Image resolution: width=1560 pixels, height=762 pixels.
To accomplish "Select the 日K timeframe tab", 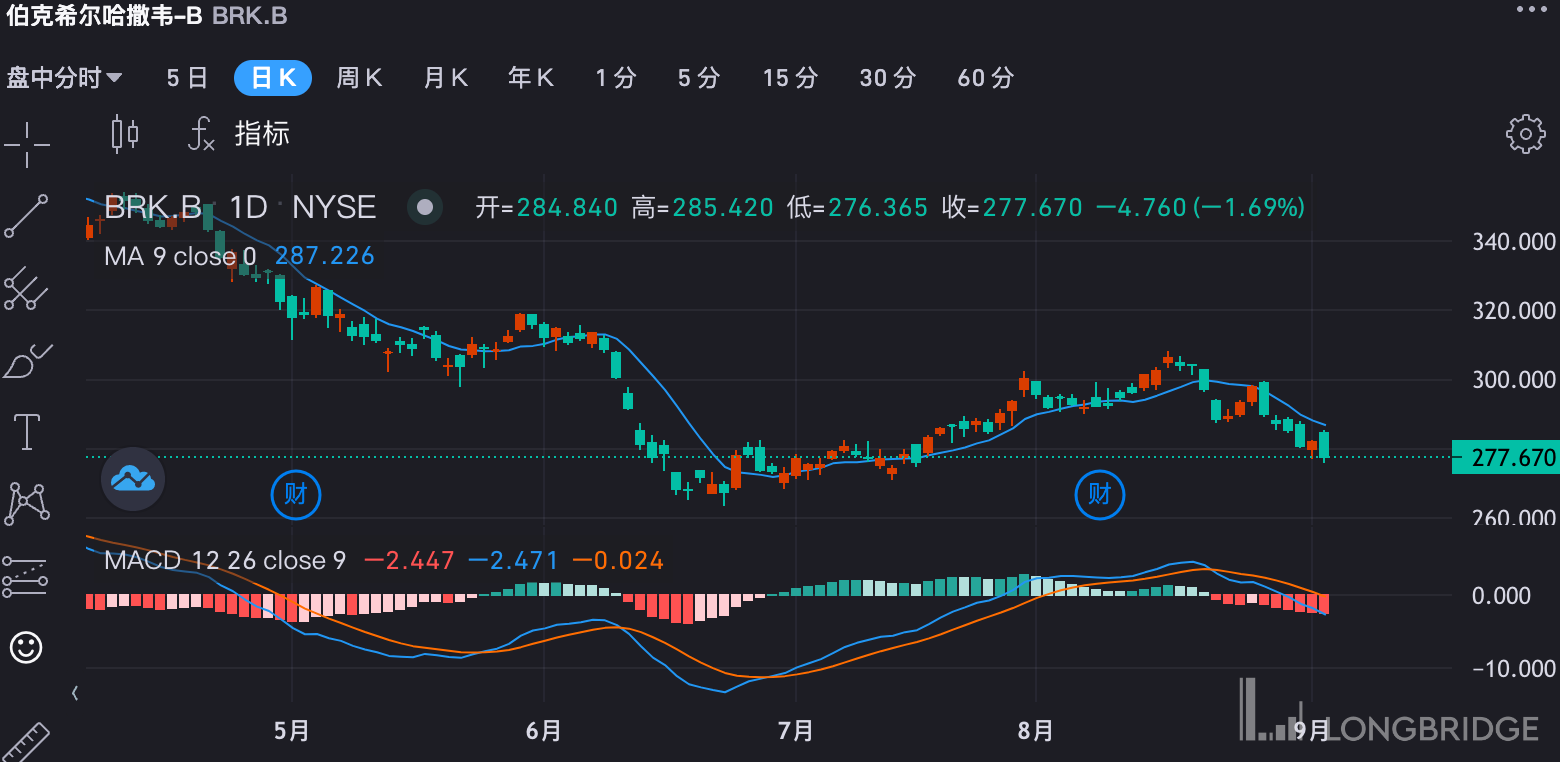I will (x=273, y=78).
